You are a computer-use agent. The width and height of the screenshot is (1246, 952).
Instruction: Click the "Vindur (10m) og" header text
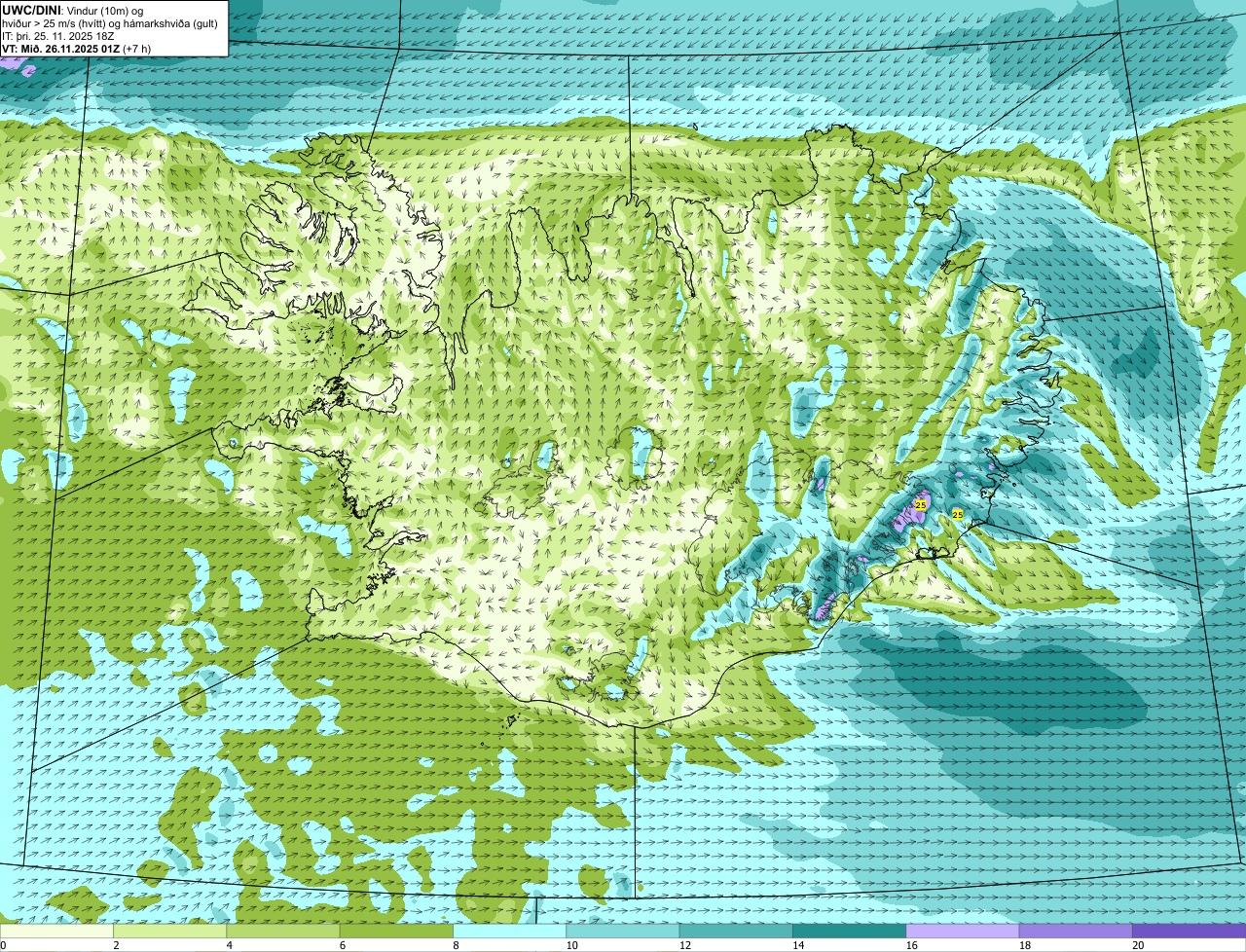pos(104,10)
